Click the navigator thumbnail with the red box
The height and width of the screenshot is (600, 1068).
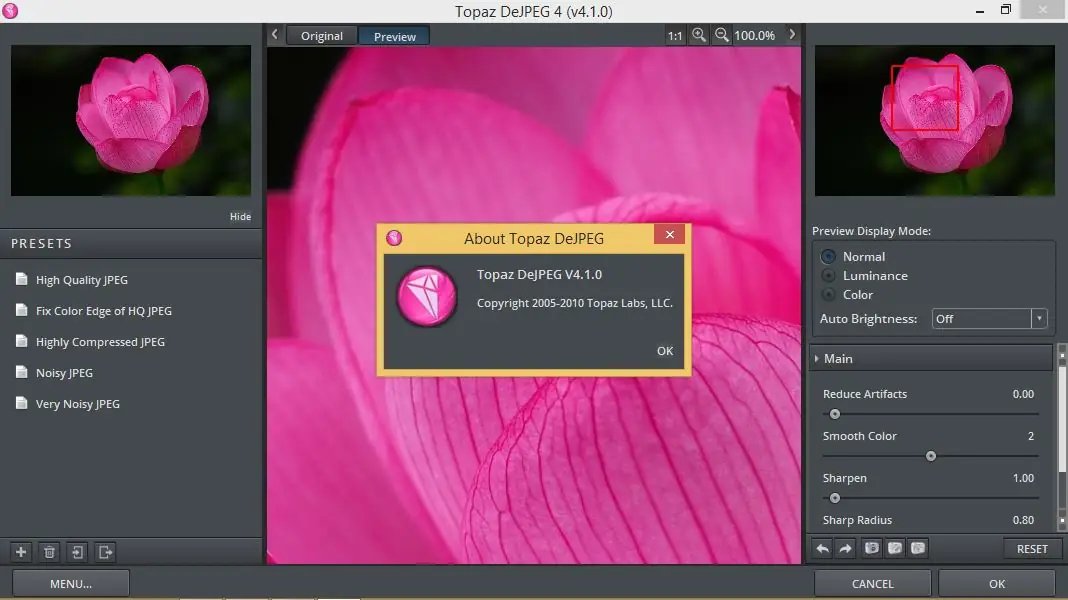(x=934, y=121)
